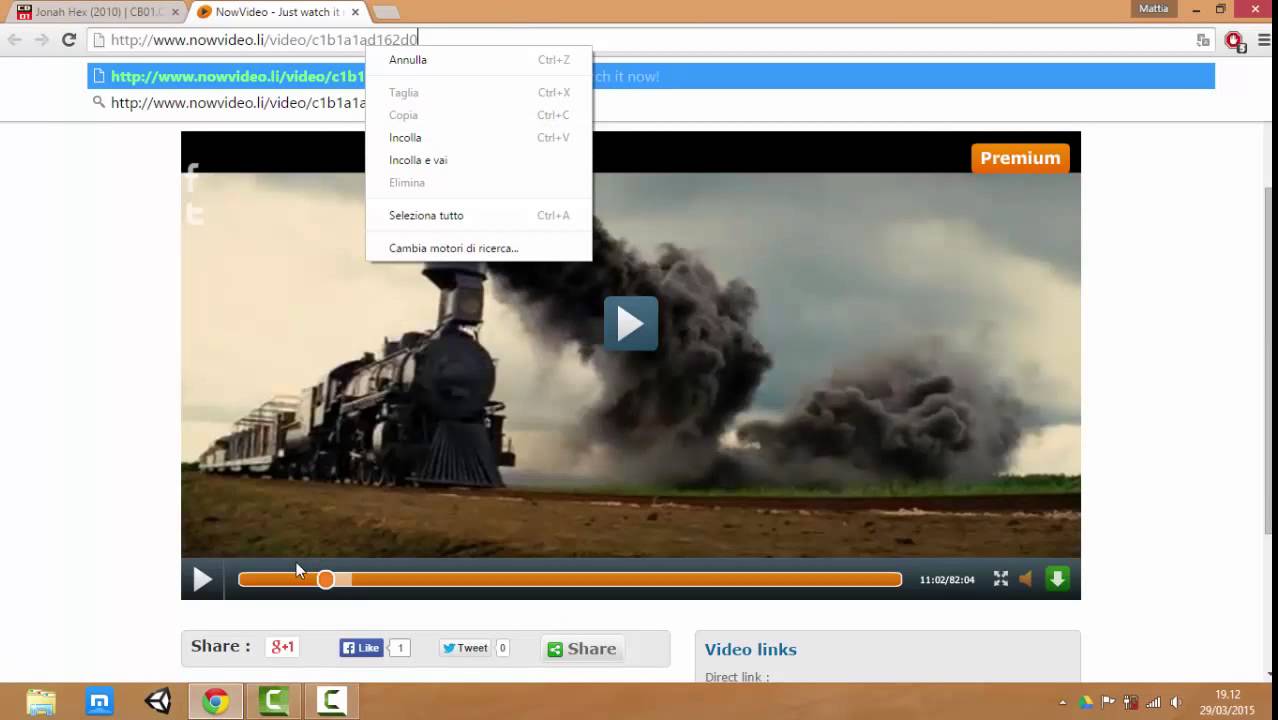Open Cambia motori di ricerca option
The image size is (1278, 720).
click(x=479, y=248)
